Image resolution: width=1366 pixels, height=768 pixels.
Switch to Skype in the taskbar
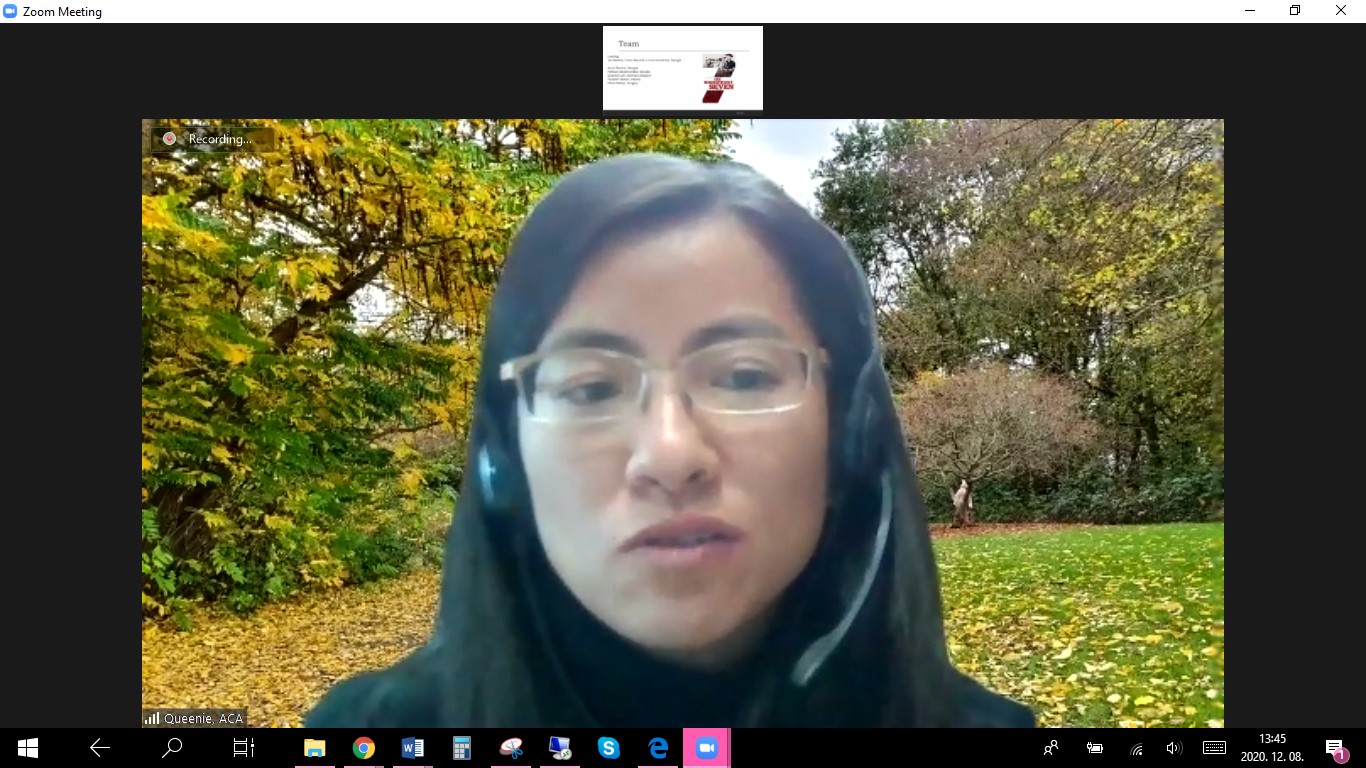tap(608, 748)
